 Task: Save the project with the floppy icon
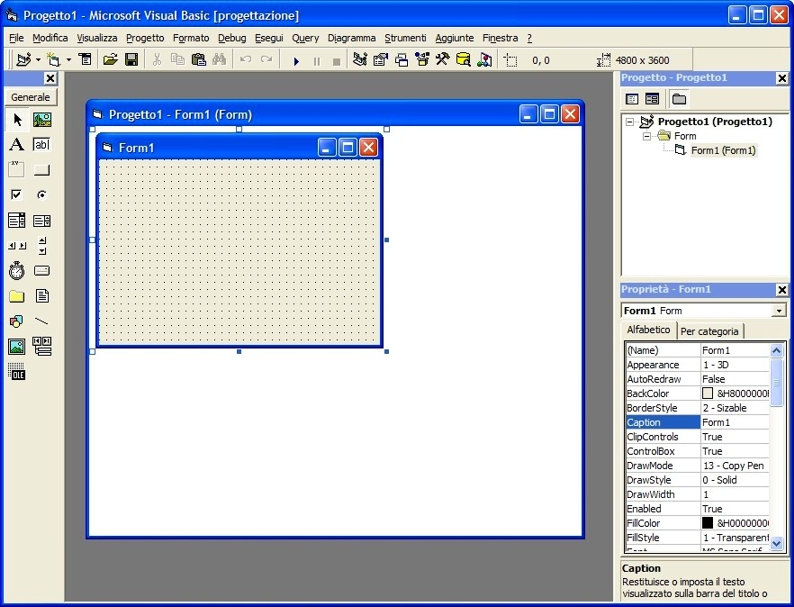(131, 60)
